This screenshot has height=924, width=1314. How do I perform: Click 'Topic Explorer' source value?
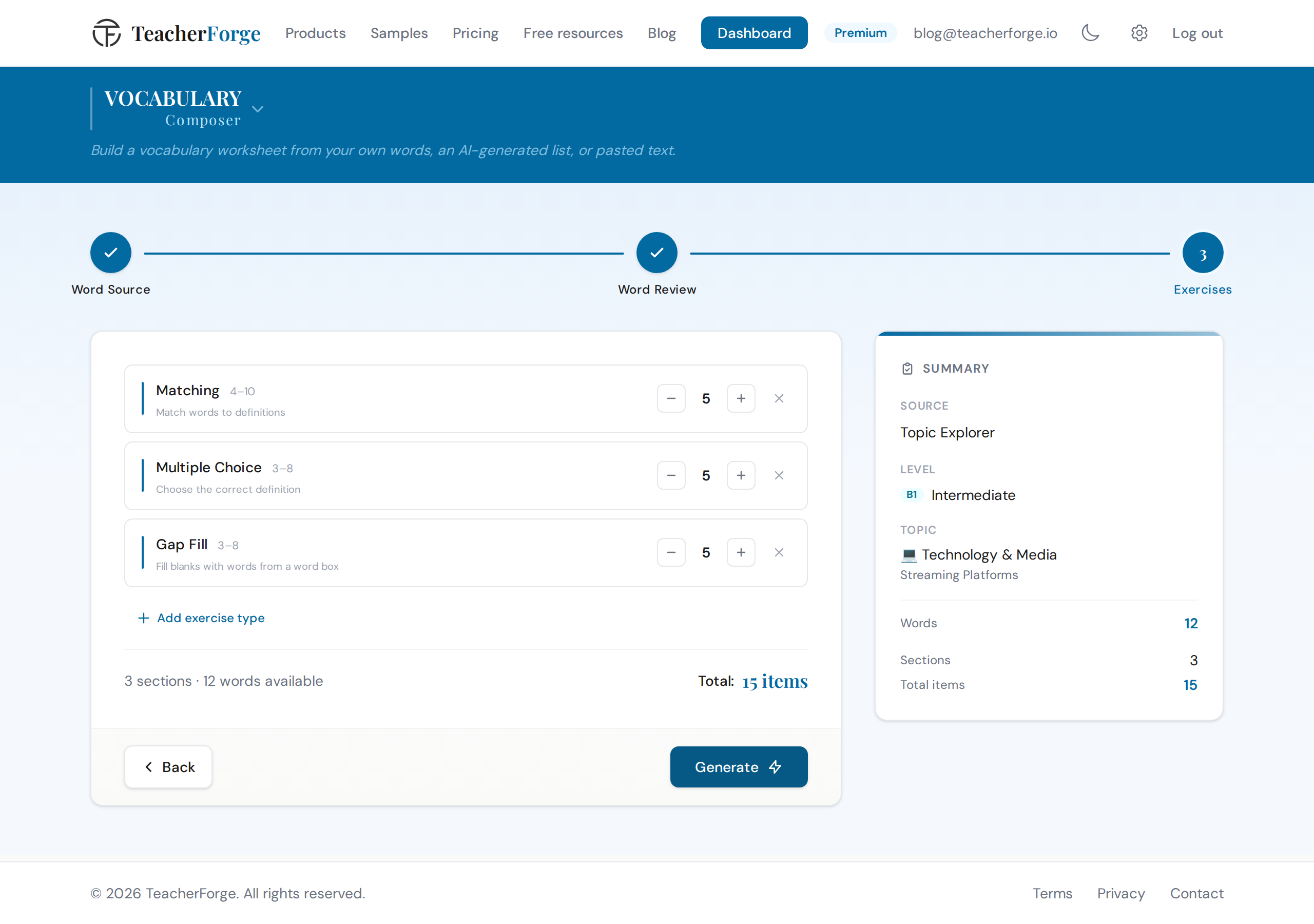pyautogui.click(x=947, y=432)
